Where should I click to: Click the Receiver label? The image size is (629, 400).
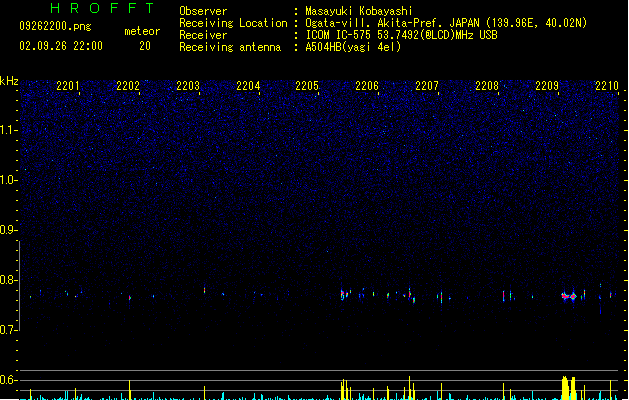click(203, 35)
